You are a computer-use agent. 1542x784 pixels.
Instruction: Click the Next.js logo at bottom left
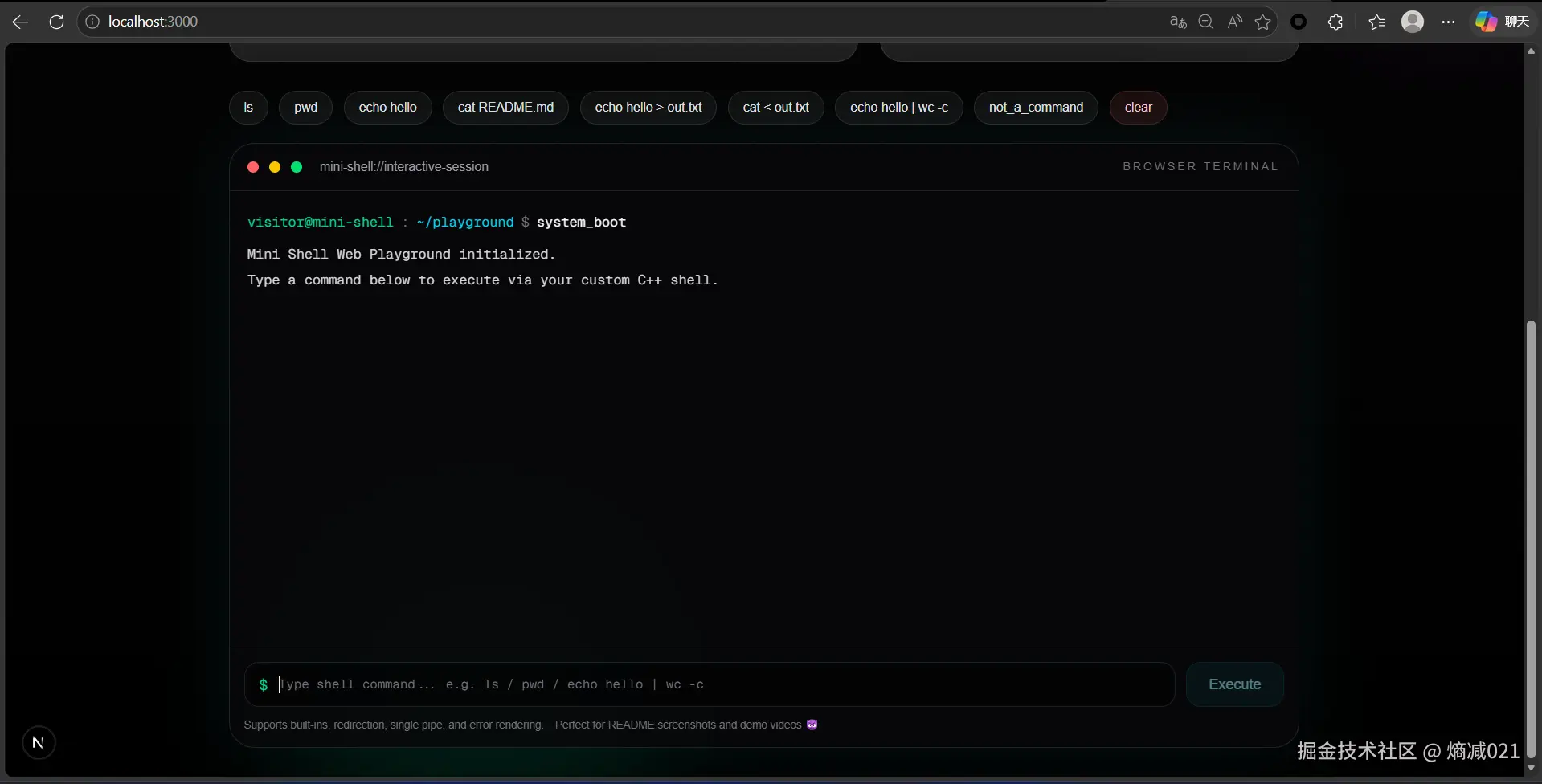(39, 742)
